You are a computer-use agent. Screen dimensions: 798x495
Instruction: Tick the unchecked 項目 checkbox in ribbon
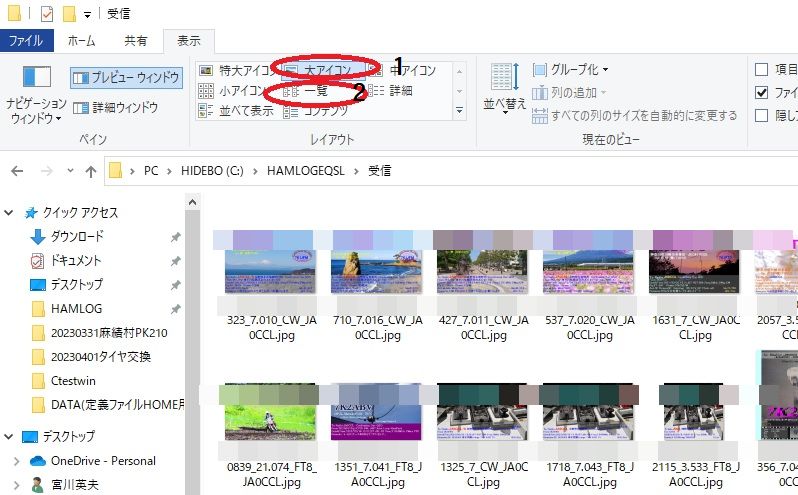(762, 69)
